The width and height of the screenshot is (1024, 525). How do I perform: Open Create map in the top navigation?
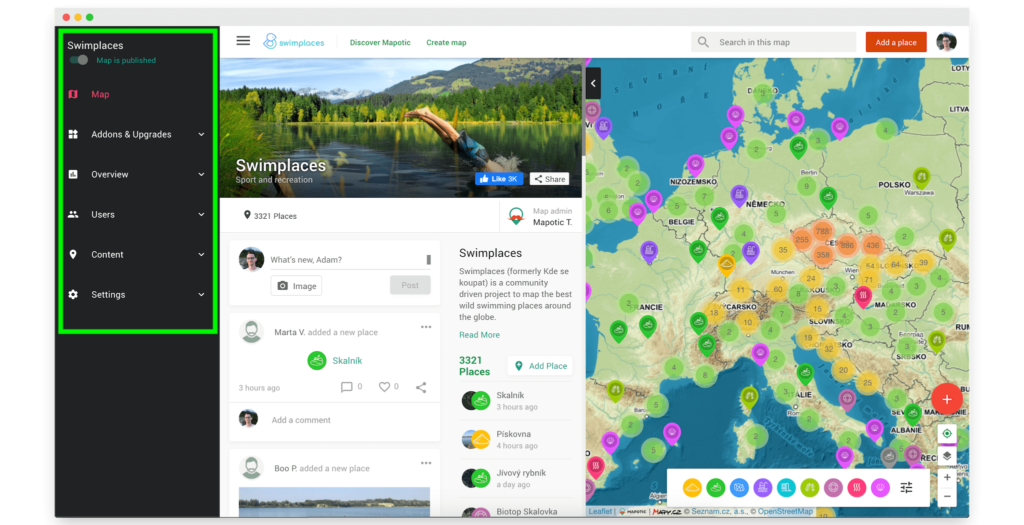pos(446,42)
